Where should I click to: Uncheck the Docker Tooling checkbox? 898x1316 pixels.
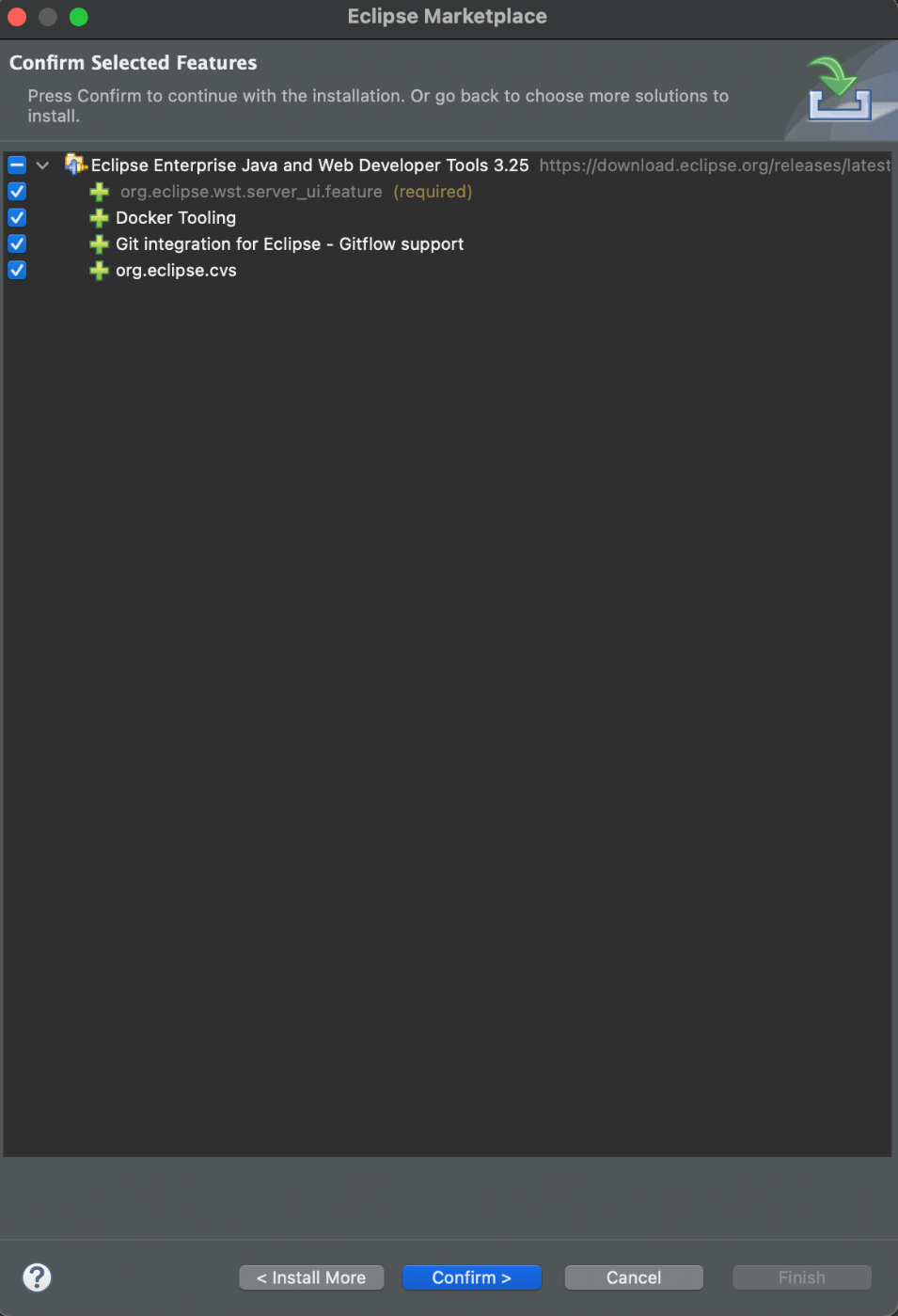pos(17,217)
